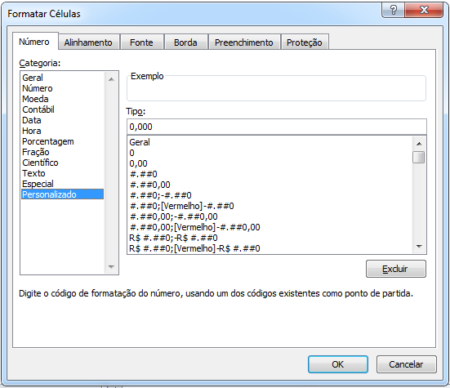
Task: Click the category list scroll up arrow
Action: 111,79
